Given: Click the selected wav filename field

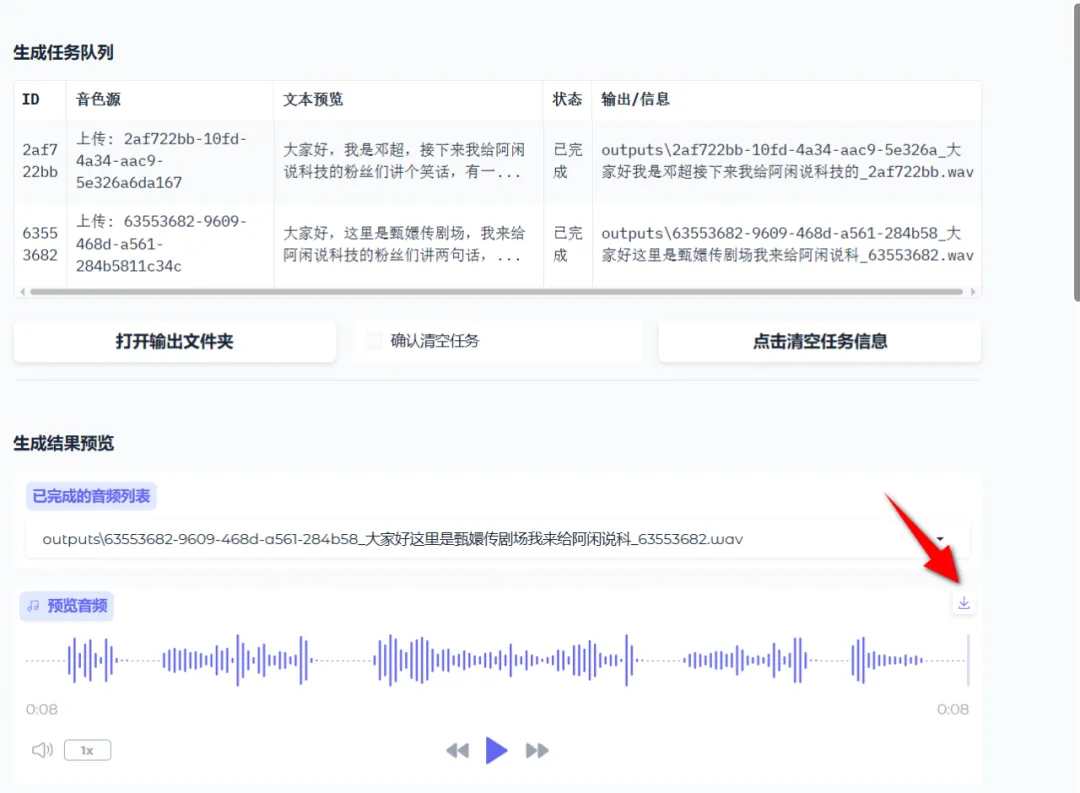Looking at the screenshot, I should tap(400, 538).
